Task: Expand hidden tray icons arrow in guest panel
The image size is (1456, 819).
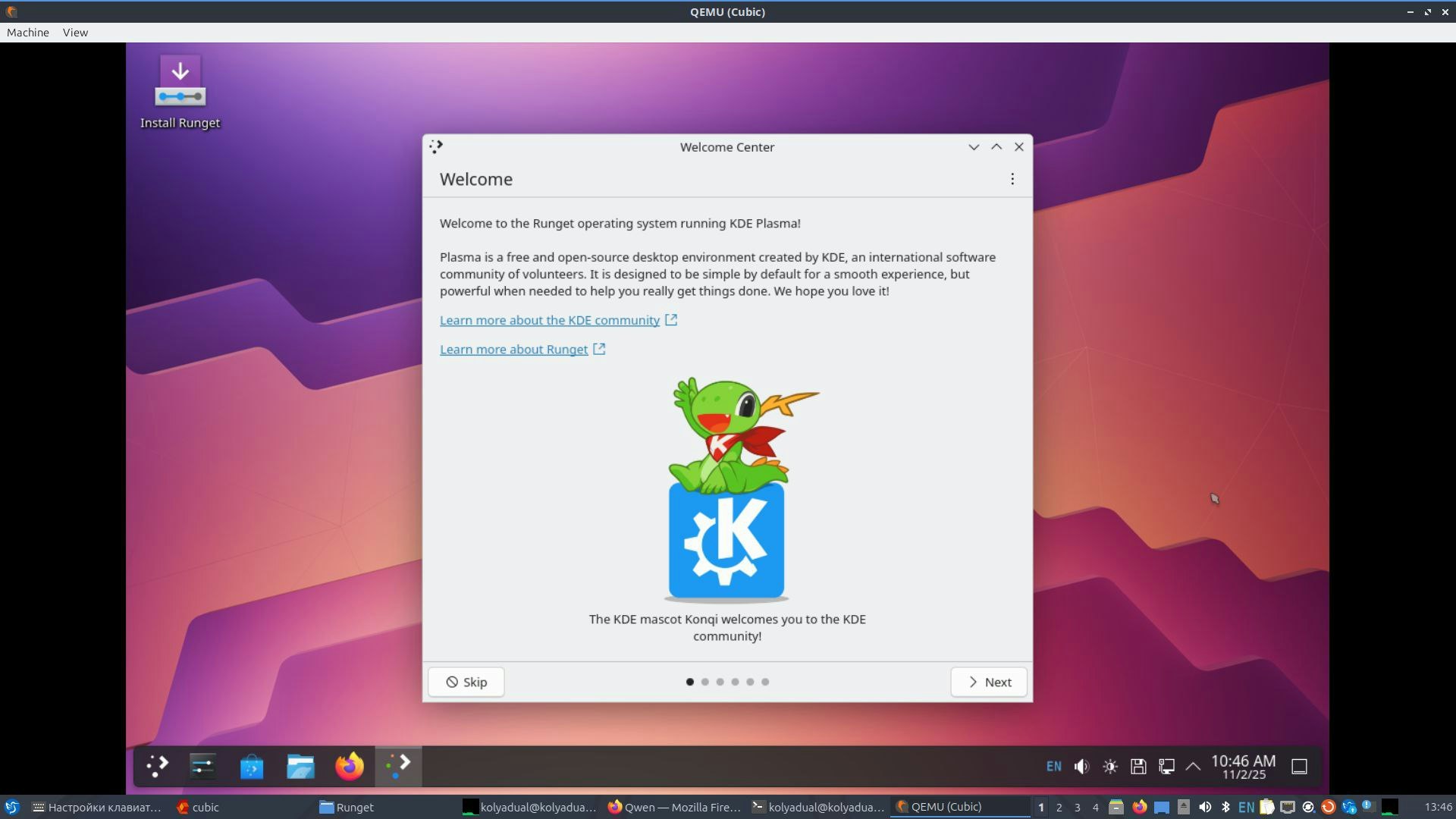Action: click(1193, 767)
